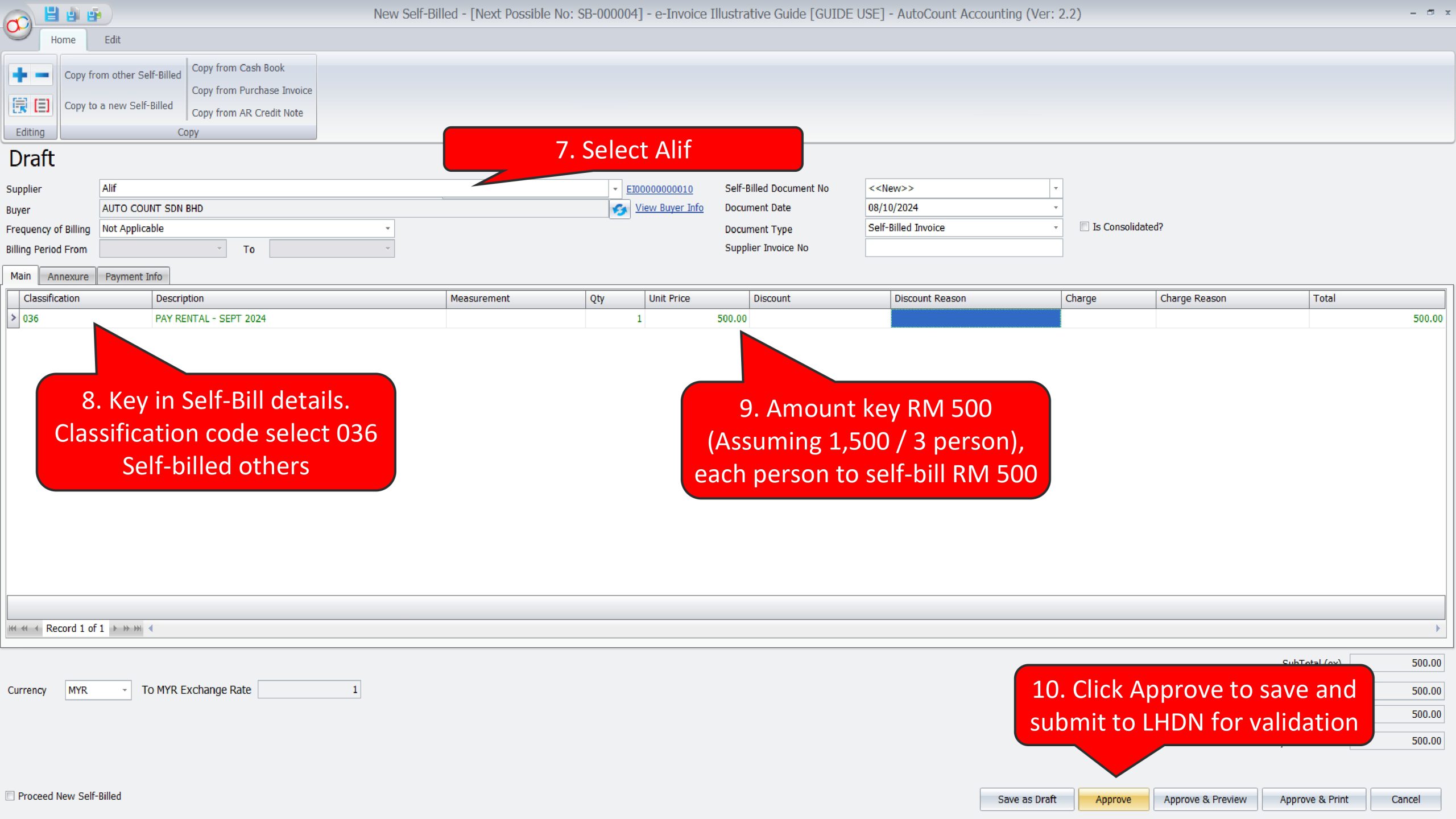1456x819 pixels.
Task: Open the Annexure tab
Action: 68,276
